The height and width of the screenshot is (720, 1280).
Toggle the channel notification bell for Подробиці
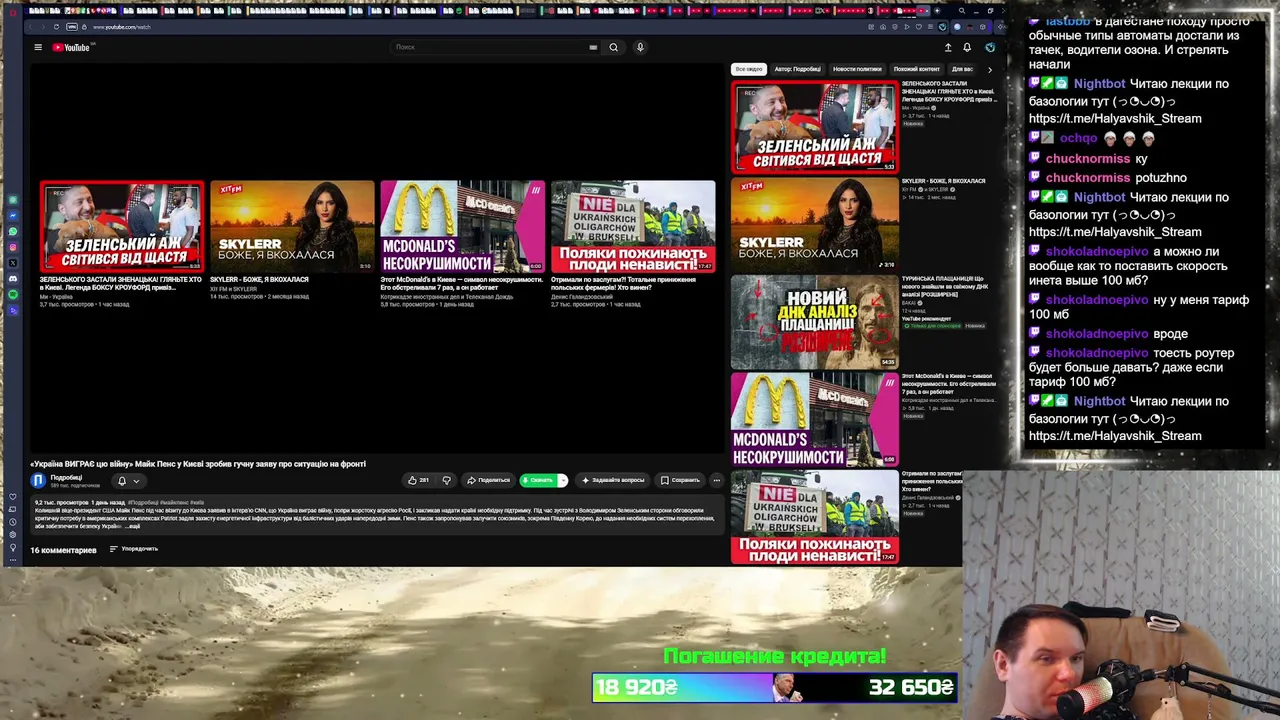pyautogui.click(x=122, y=481)
